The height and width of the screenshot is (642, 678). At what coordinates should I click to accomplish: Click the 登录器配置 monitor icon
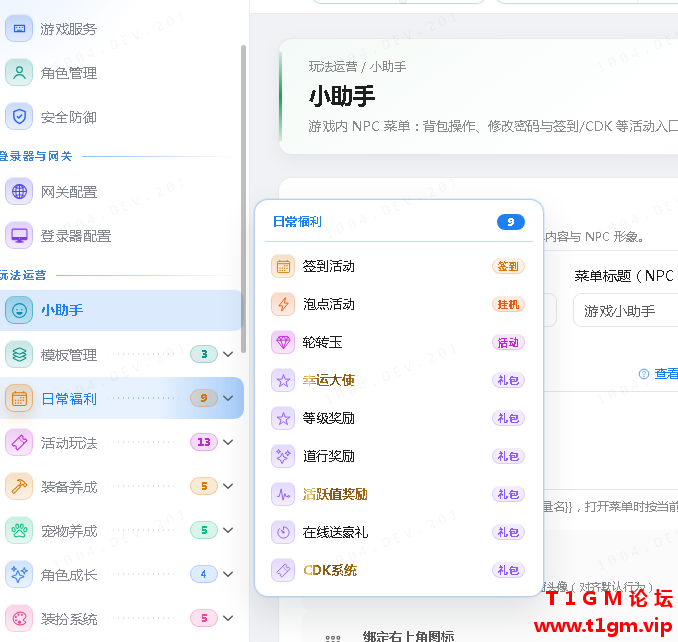(x=19, y=235)
